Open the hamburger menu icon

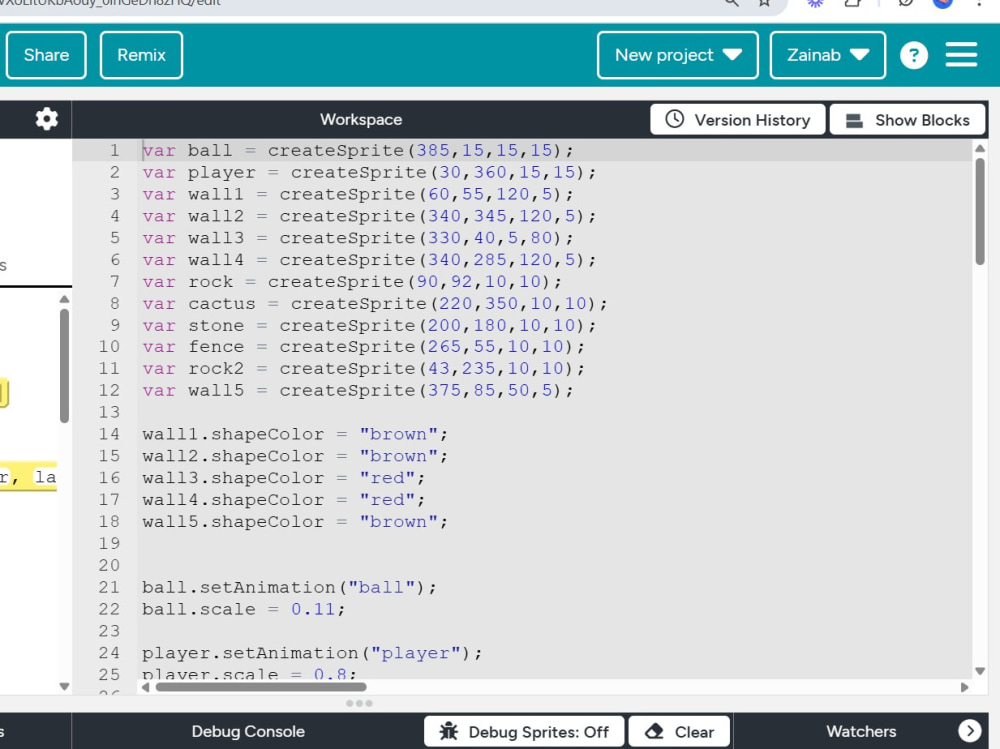tap(961, 55)
